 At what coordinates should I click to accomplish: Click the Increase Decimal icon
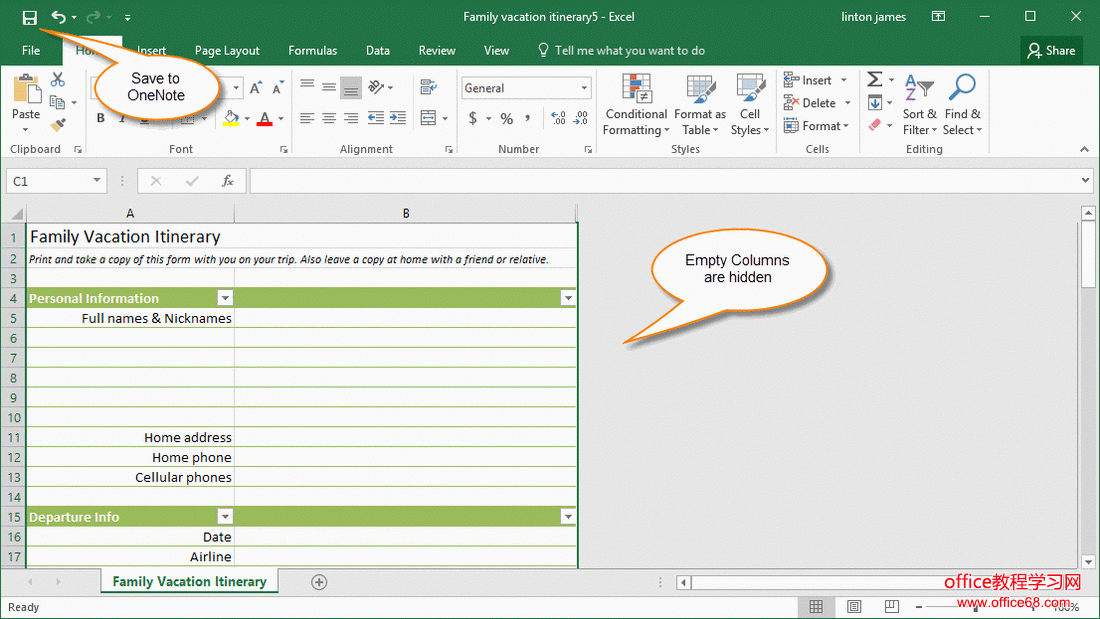pos(558,119)
